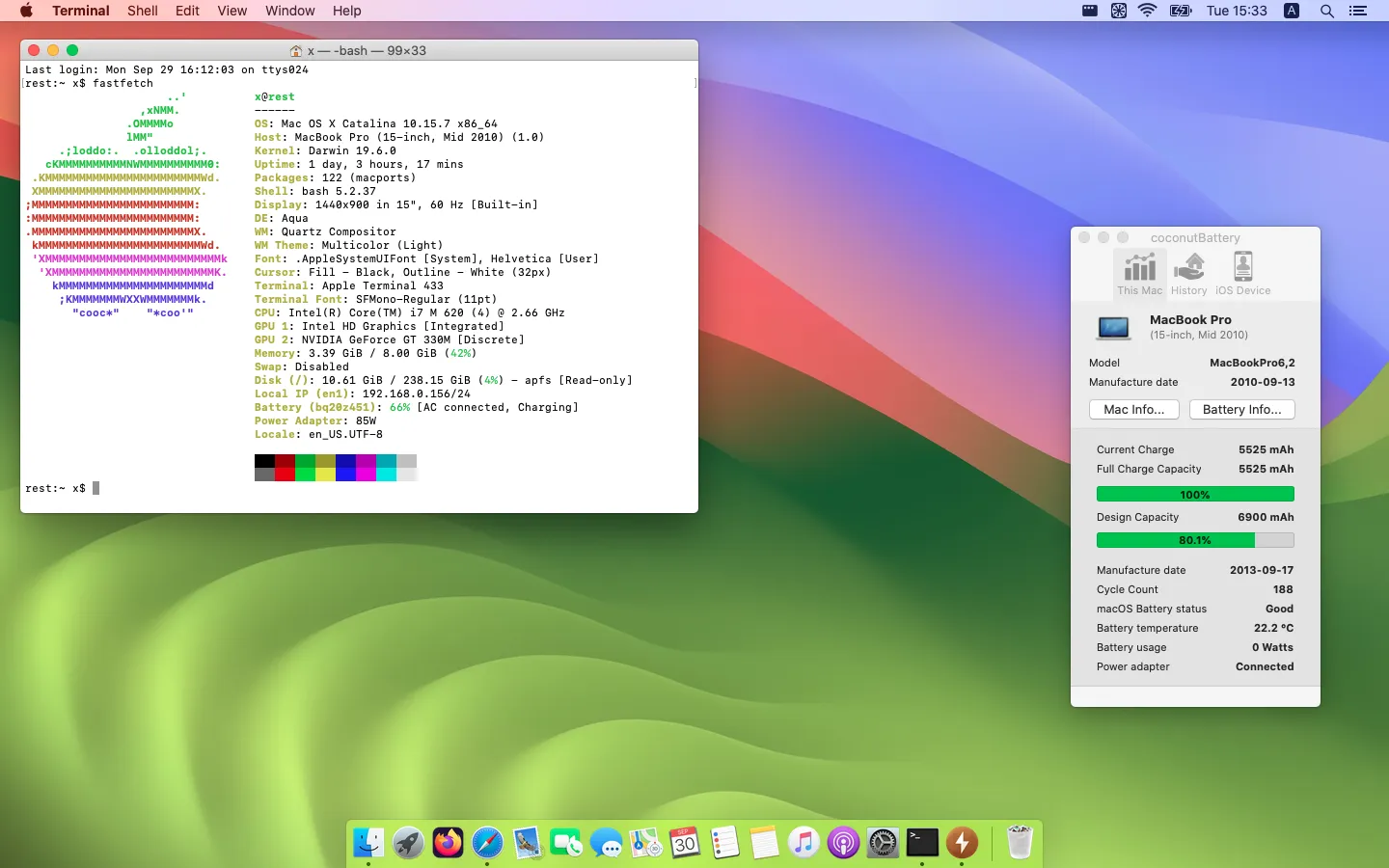The width and height of the screenshot is (1389, 868).
Task: Open coconutBattery lightning icon in Dock
Action: 962,843
